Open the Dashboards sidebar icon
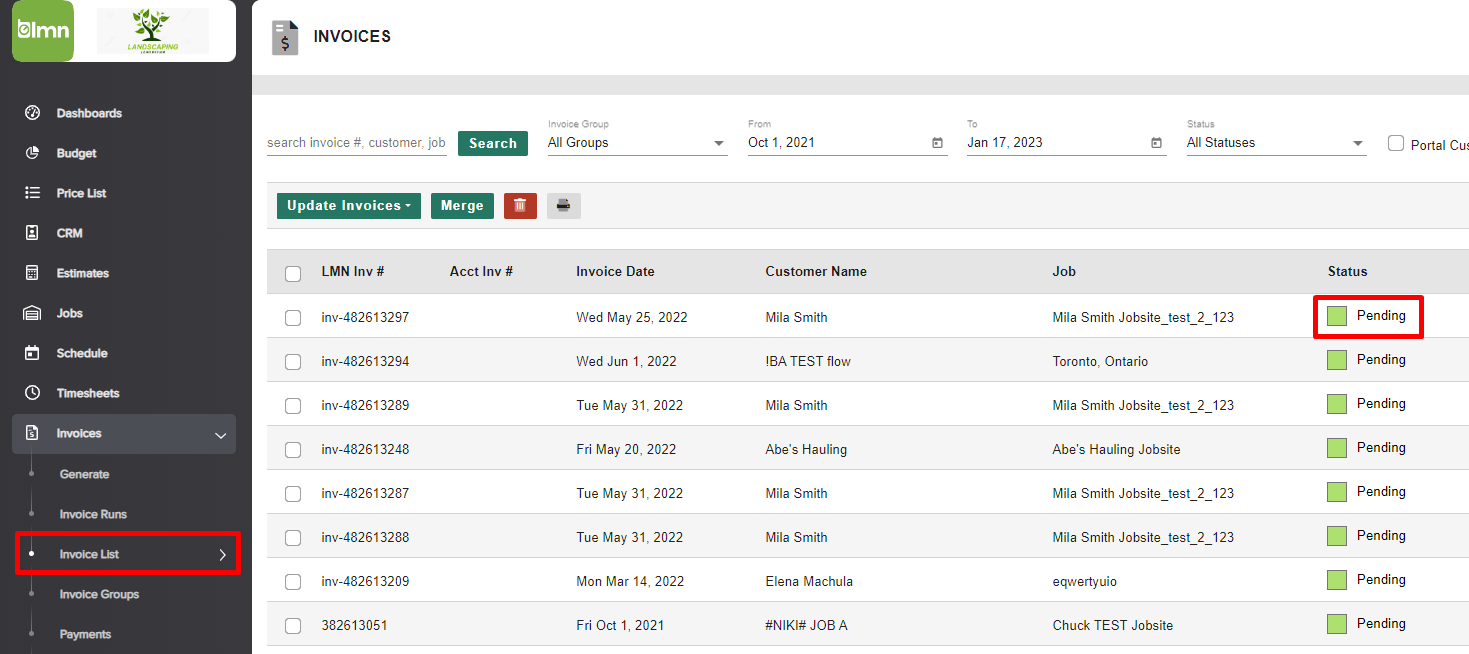The height and width of the screenshot is (654, 1469). coord(29,112)
